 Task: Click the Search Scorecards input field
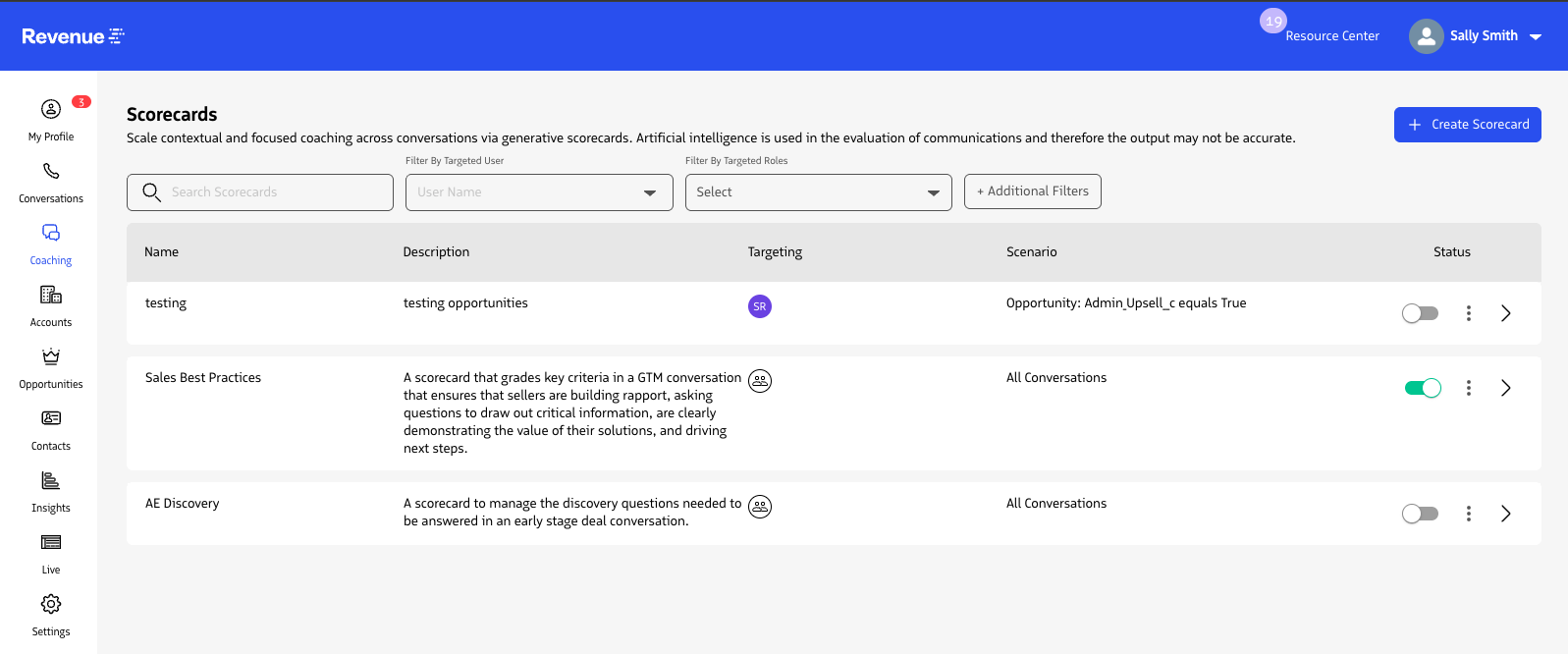[x=260, y=192]
